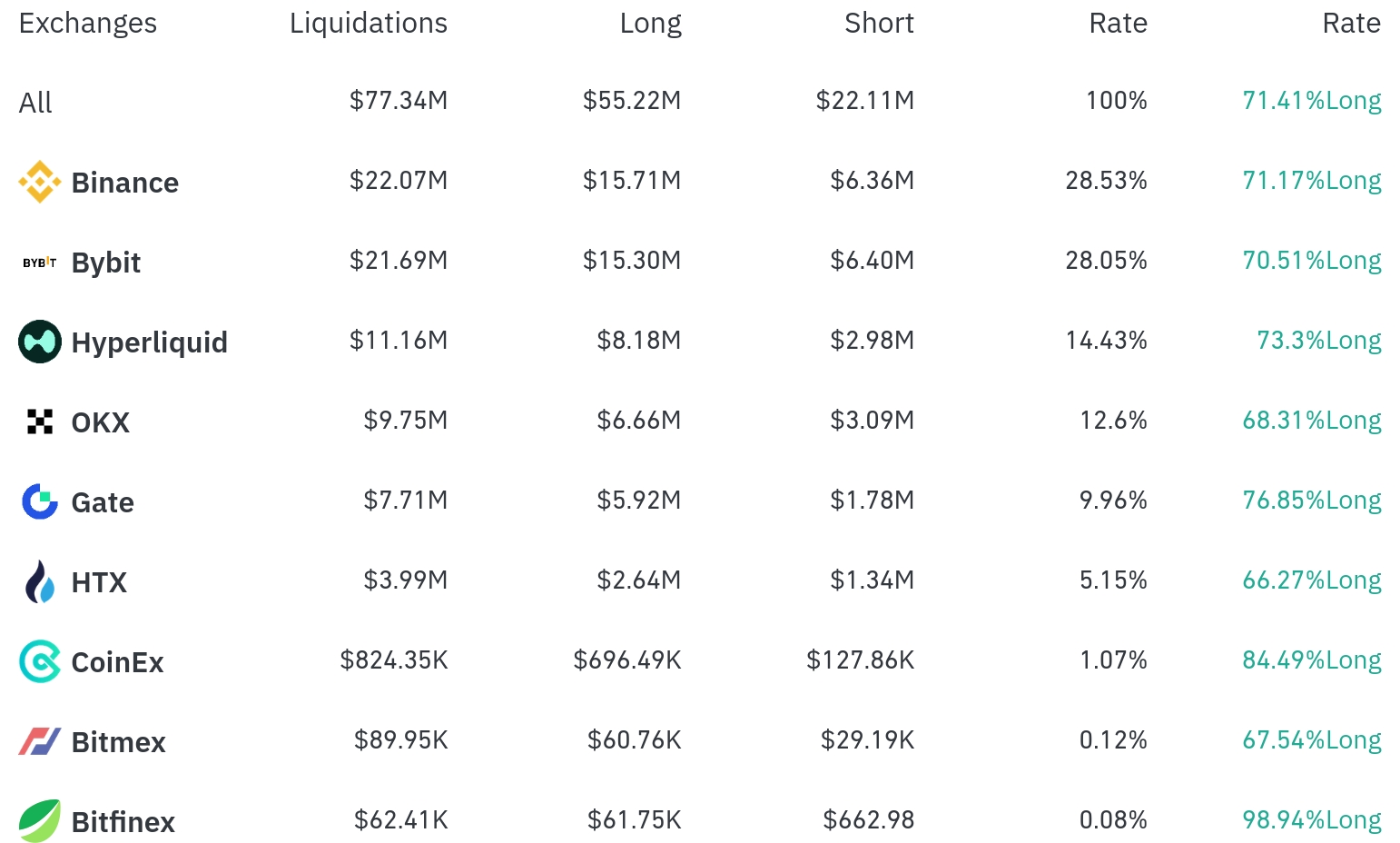Click the Exchanges column header
The width and height of the screenshot is (1400, 843).
(x=88, y=23)
